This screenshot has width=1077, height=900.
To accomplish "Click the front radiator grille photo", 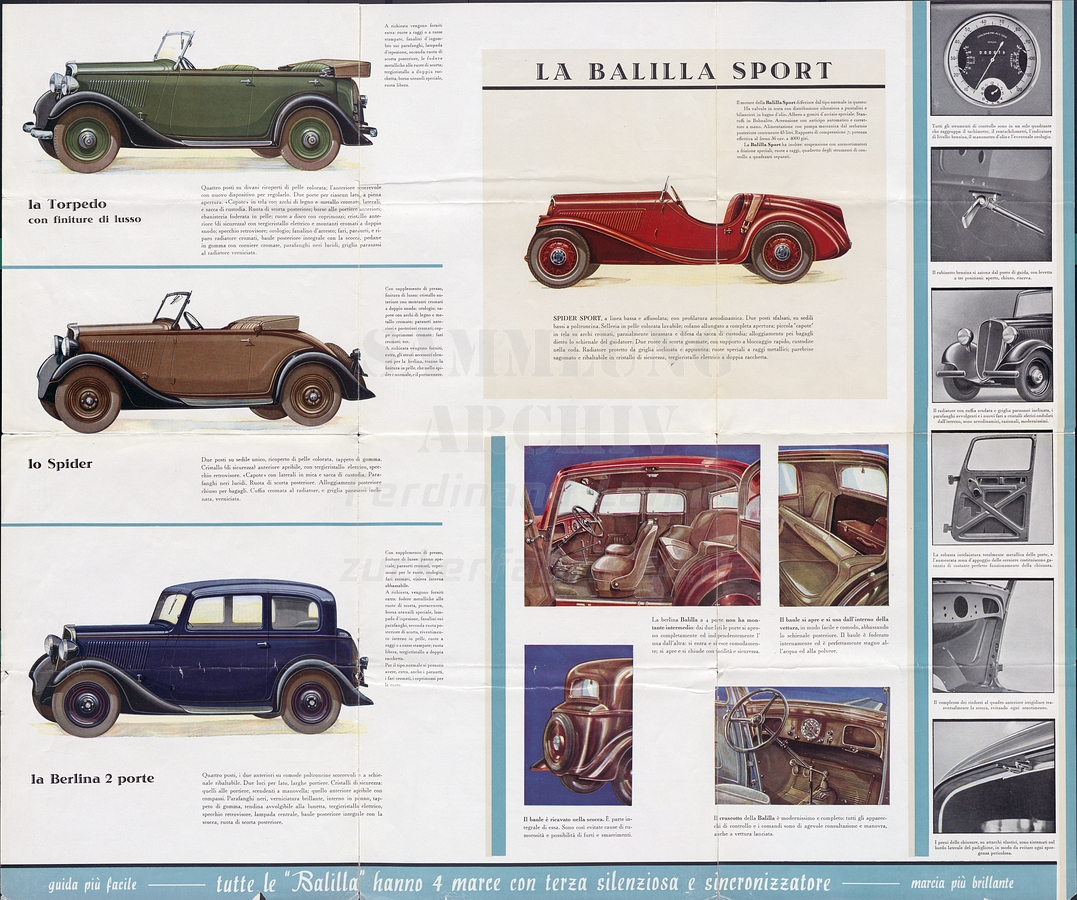I will [991, 345].
